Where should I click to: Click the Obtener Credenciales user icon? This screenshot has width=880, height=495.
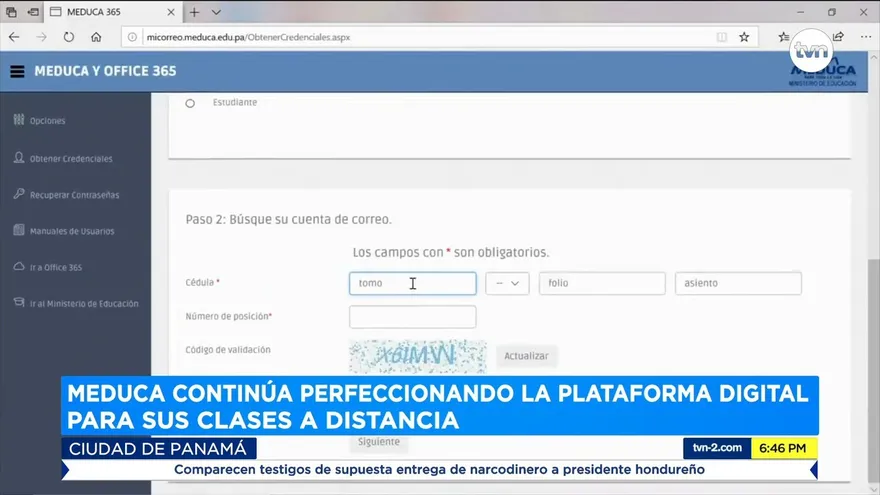(x=19, y=158)
